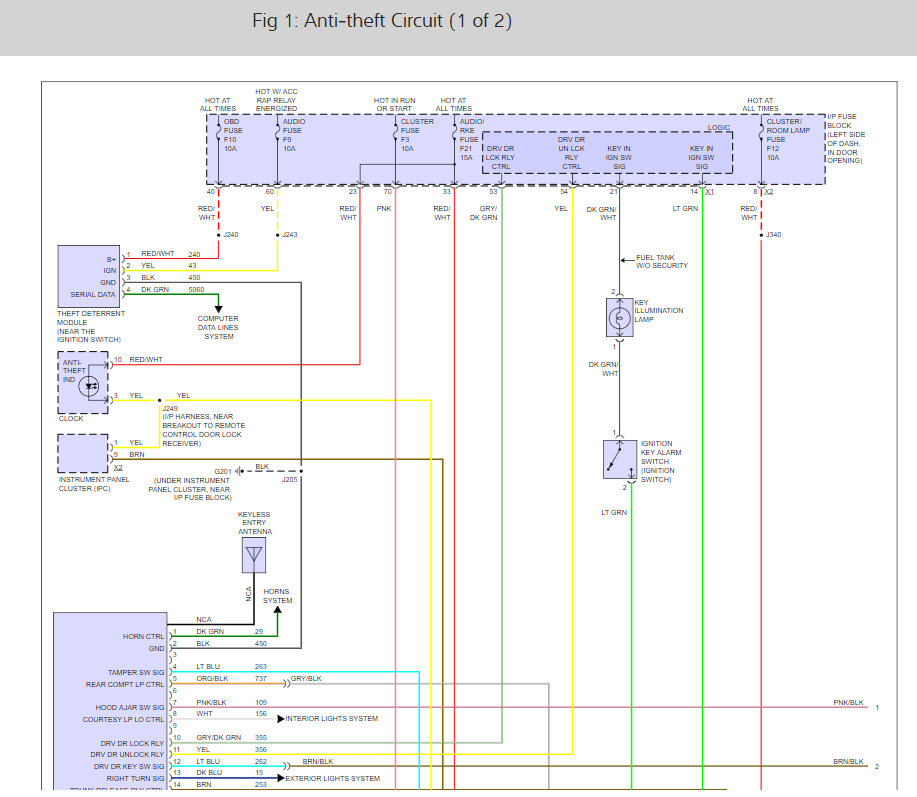Click the J249 splice dot on yellow wire
Image resolution: width=917 pixels, height=797 pixels.
pos(160,401)
